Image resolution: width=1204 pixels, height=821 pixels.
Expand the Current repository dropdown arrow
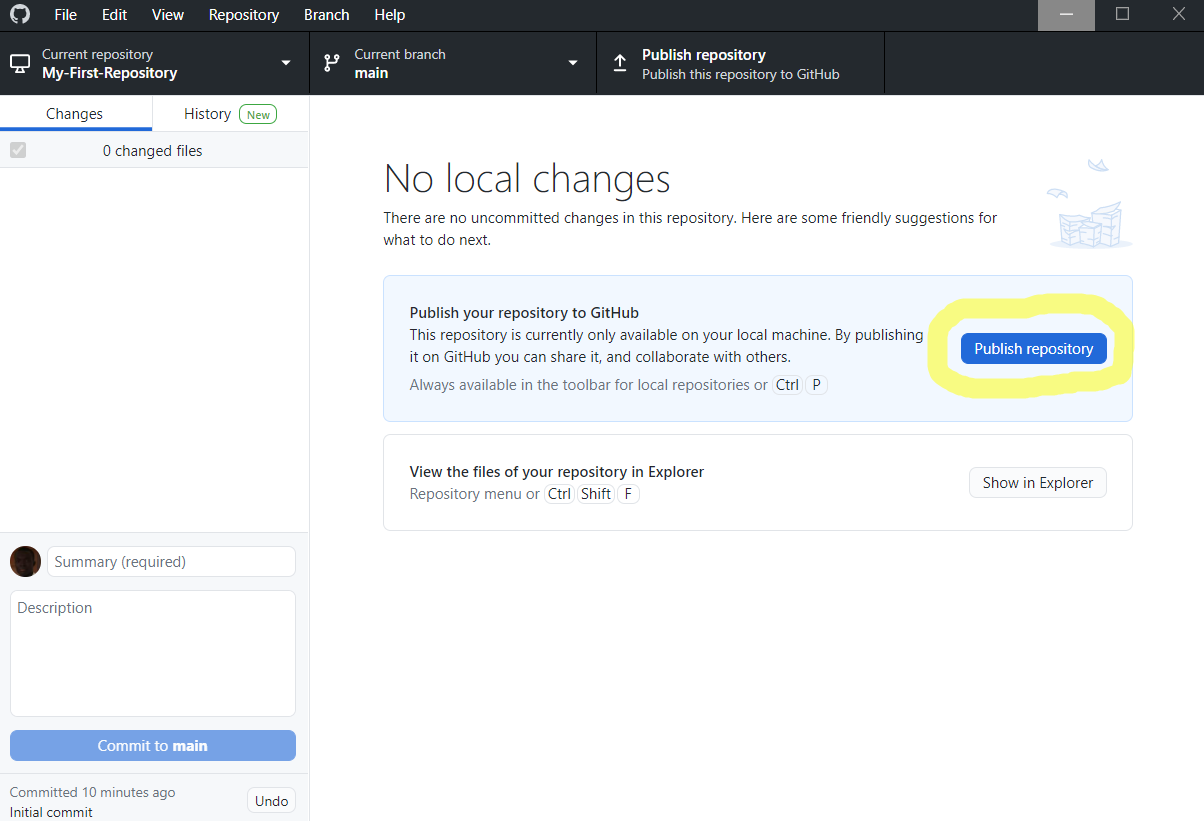tap(286, 63)
